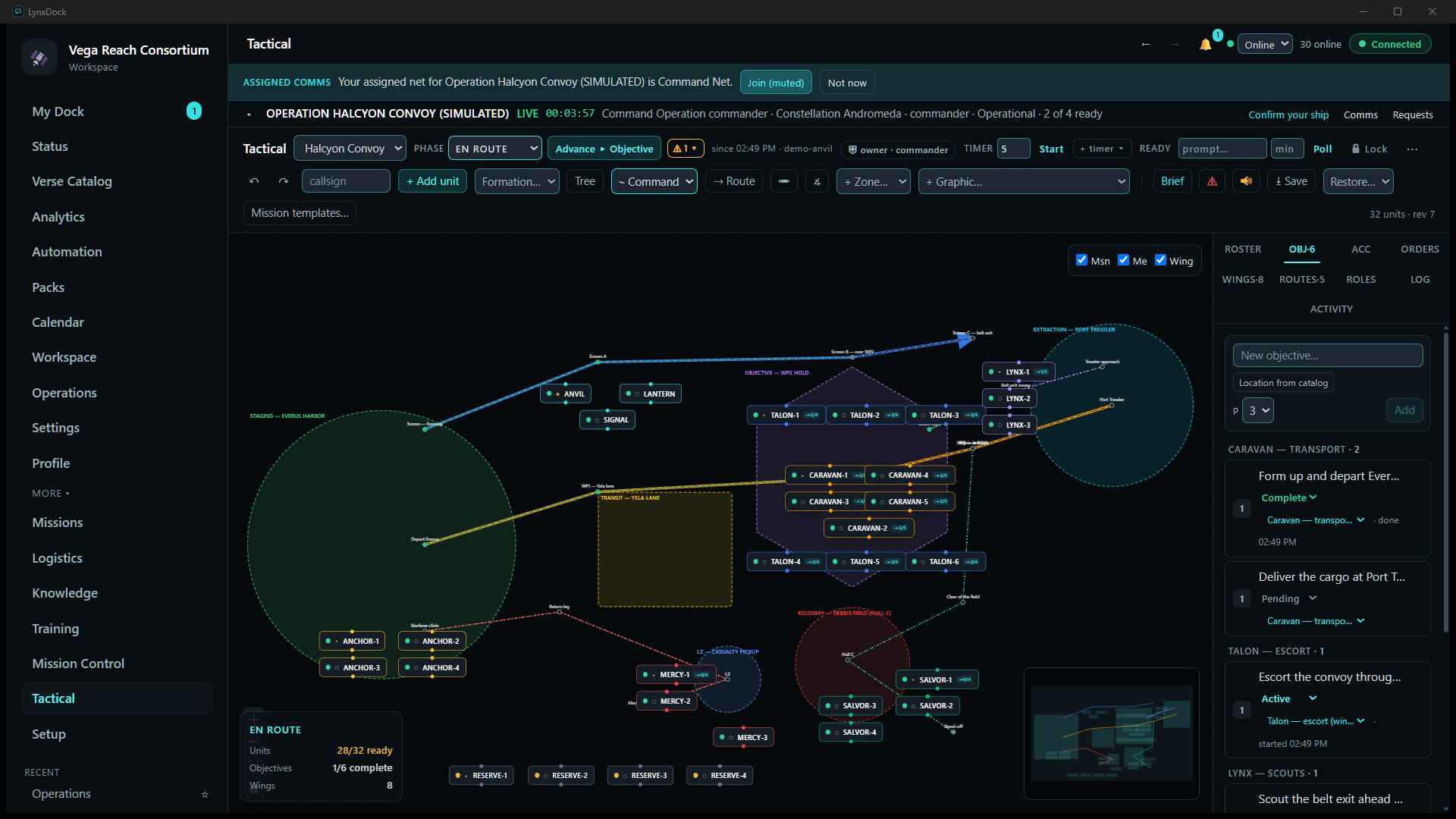
Task: Click the measure line tool icon
Action: [x=784, y=181]
